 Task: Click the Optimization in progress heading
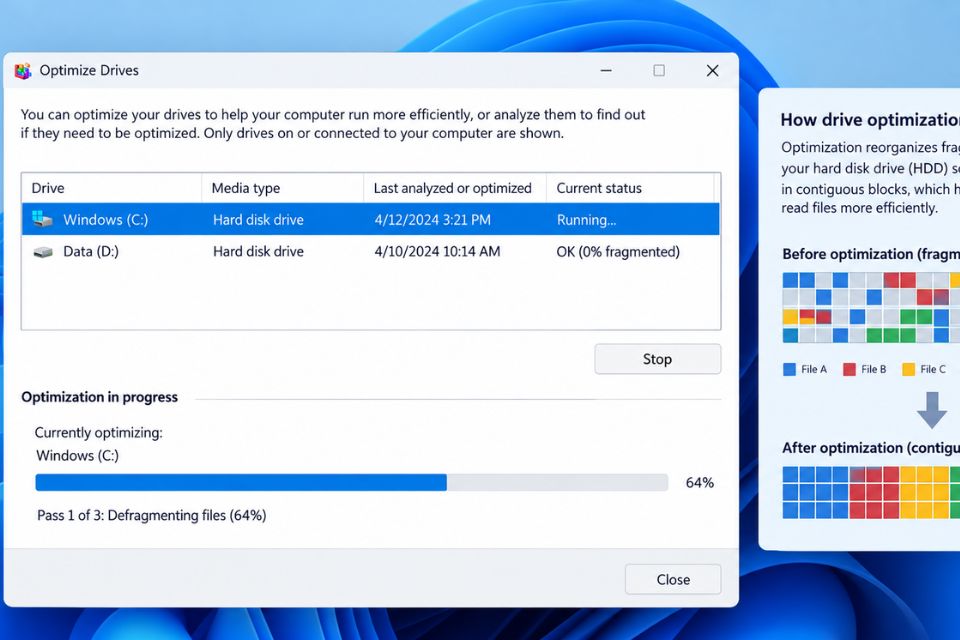pos(99,397)
